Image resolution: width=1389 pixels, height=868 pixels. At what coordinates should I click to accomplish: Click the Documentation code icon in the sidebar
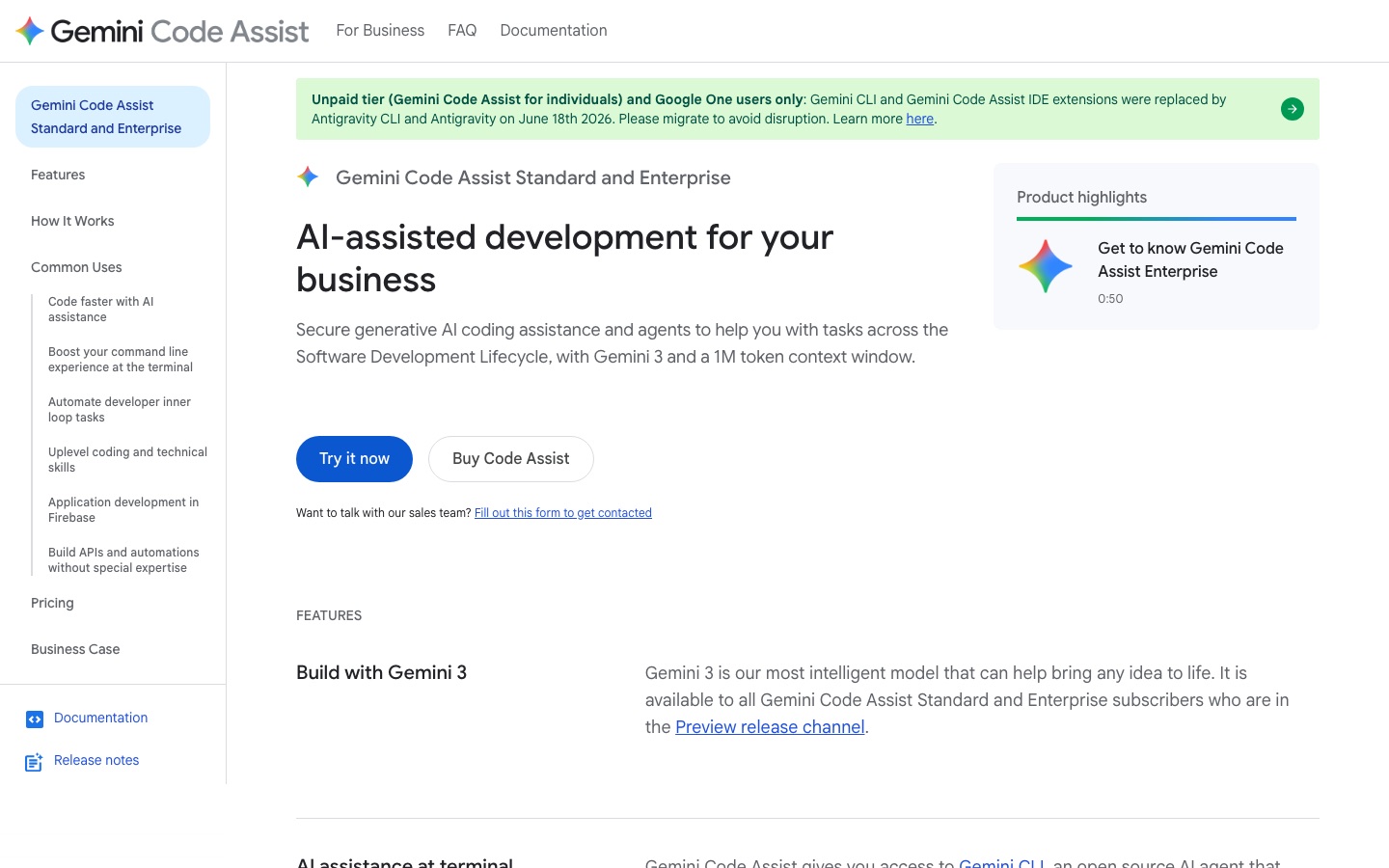point(35,719)
